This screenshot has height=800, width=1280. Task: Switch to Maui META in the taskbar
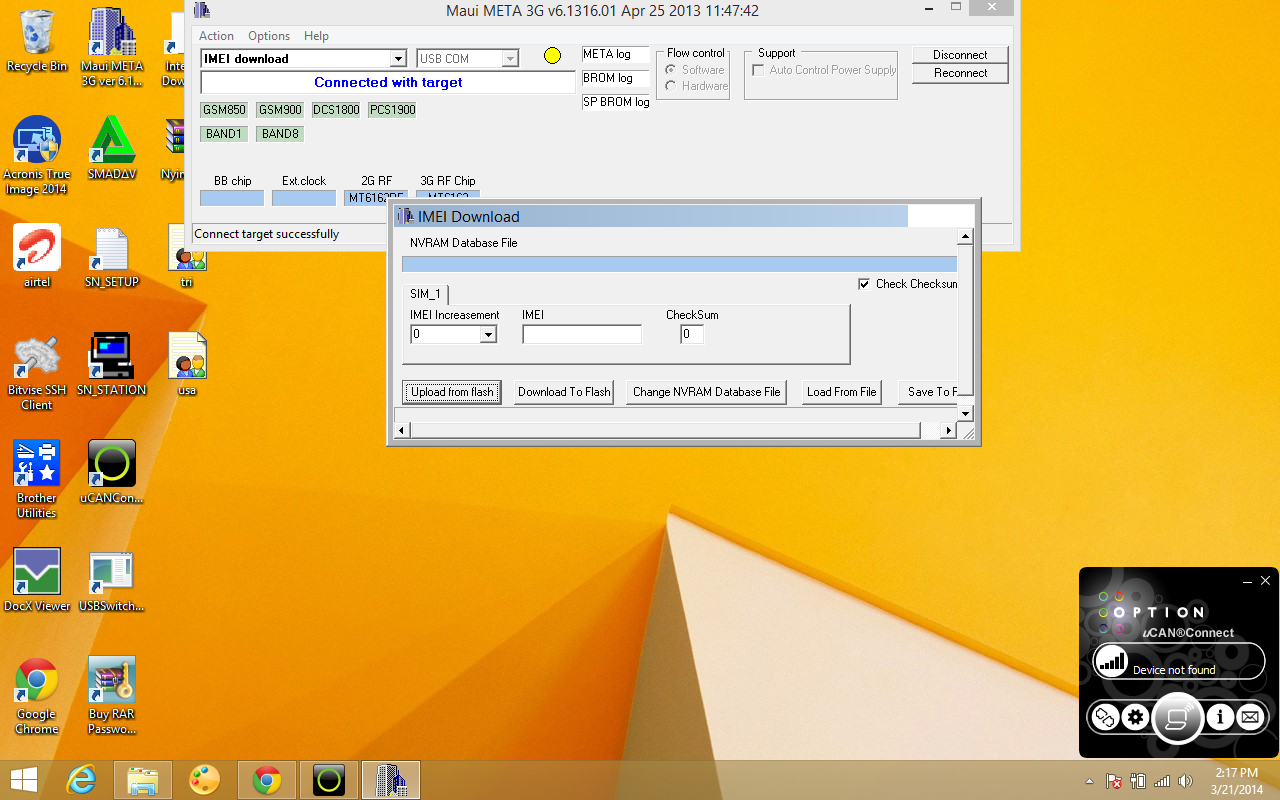[391, 780]
